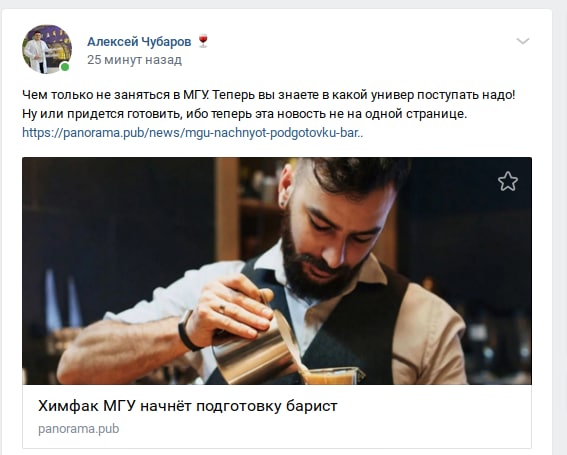
Task: Open the barista article preview image
Action: coord(277,271)
